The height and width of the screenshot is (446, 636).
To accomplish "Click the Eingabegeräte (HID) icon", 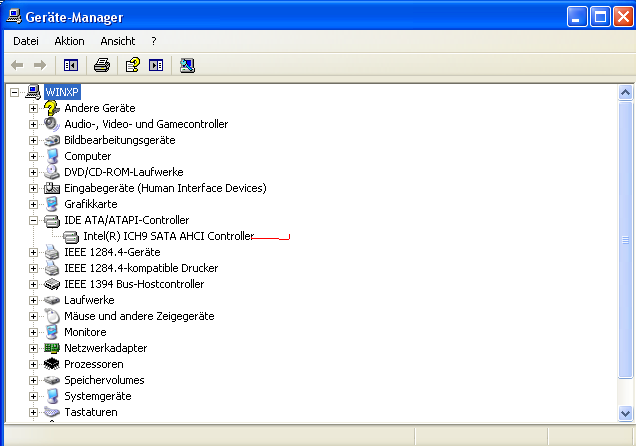I will pyautogui.click(x=52, y=188).
